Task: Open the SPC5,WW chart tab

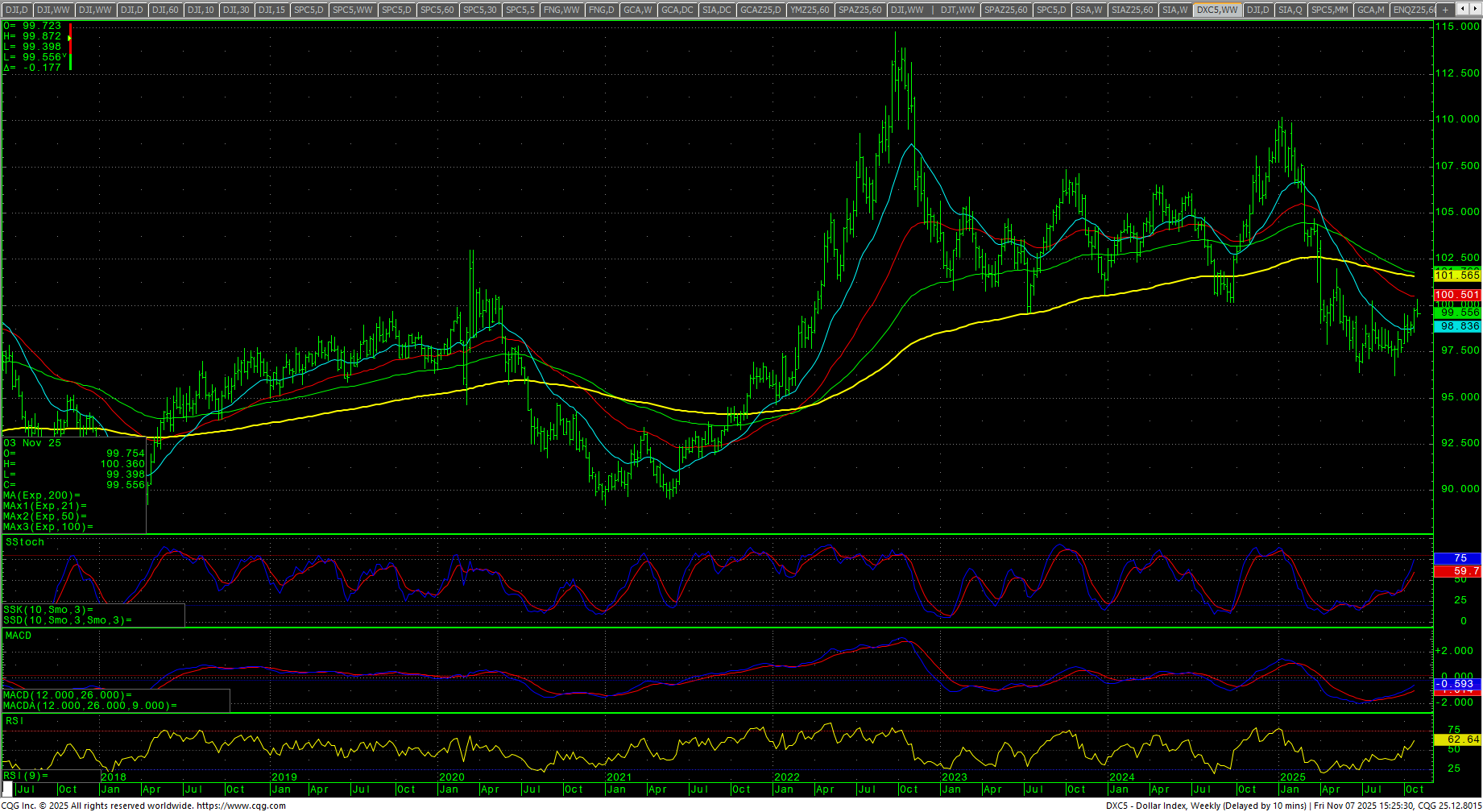Action: tap(352, 10)
